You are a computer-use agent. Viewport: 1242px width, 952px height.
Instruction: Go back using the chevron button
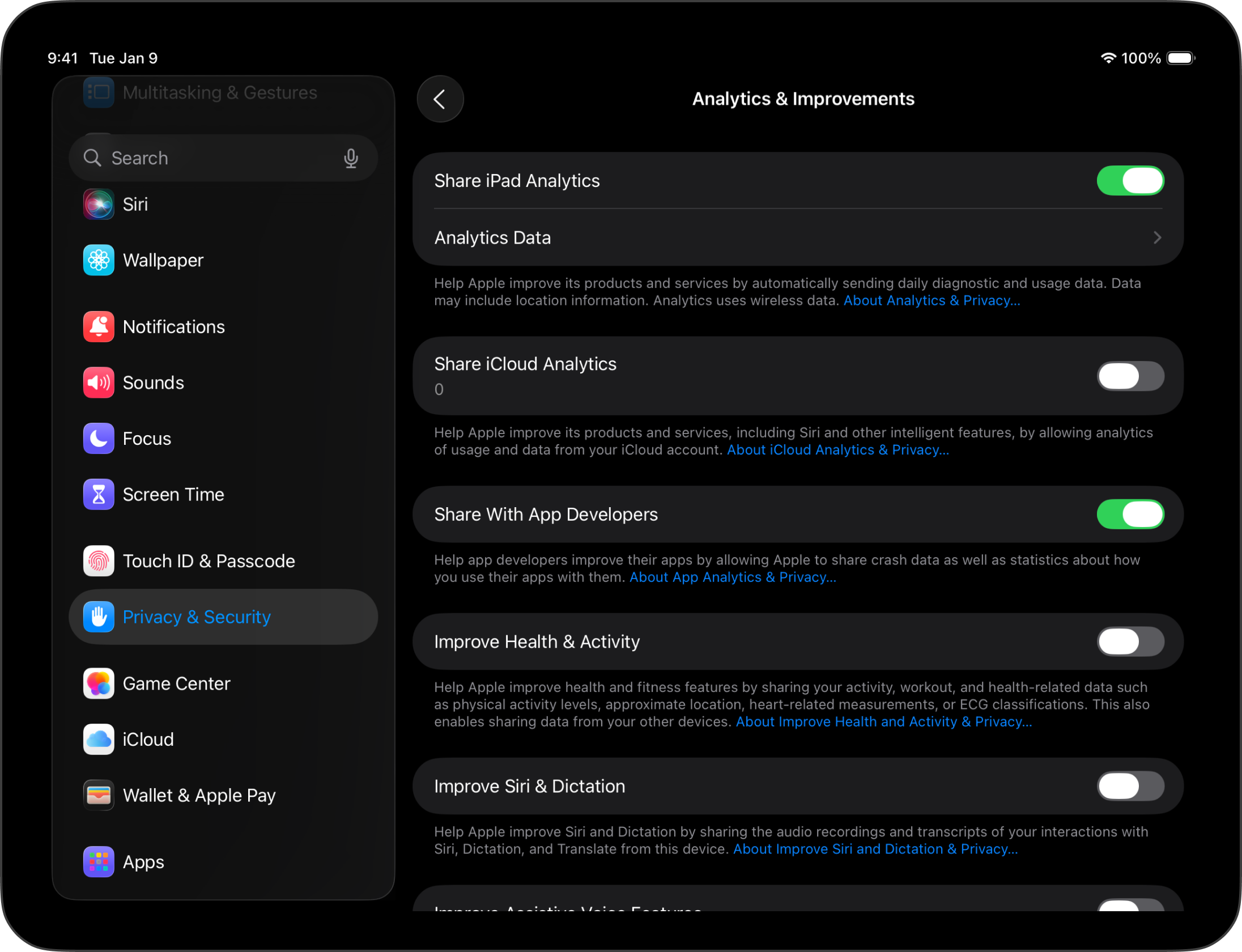click(440, 99)
